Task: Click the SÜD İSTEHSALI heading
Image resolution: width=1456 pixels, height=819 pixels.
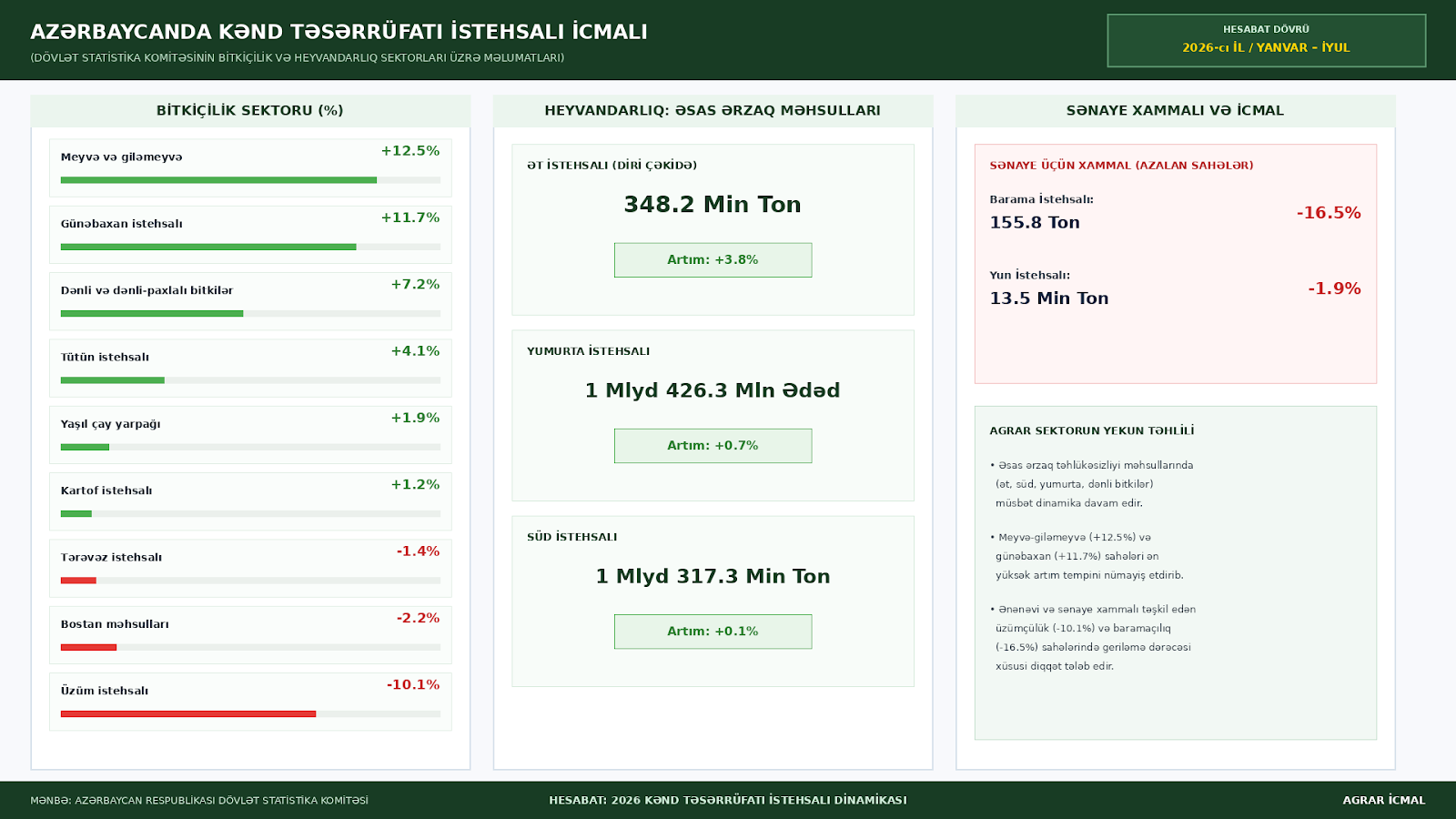Action: (x=571, y=537)
